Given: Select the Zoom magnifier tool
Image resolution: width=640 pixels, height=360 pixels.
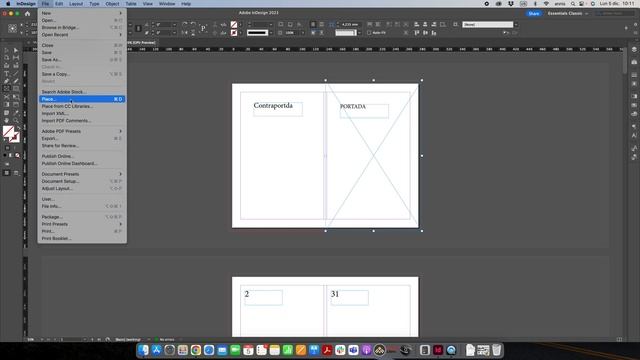Looking at the screenshot, I should tap(16, 120).
